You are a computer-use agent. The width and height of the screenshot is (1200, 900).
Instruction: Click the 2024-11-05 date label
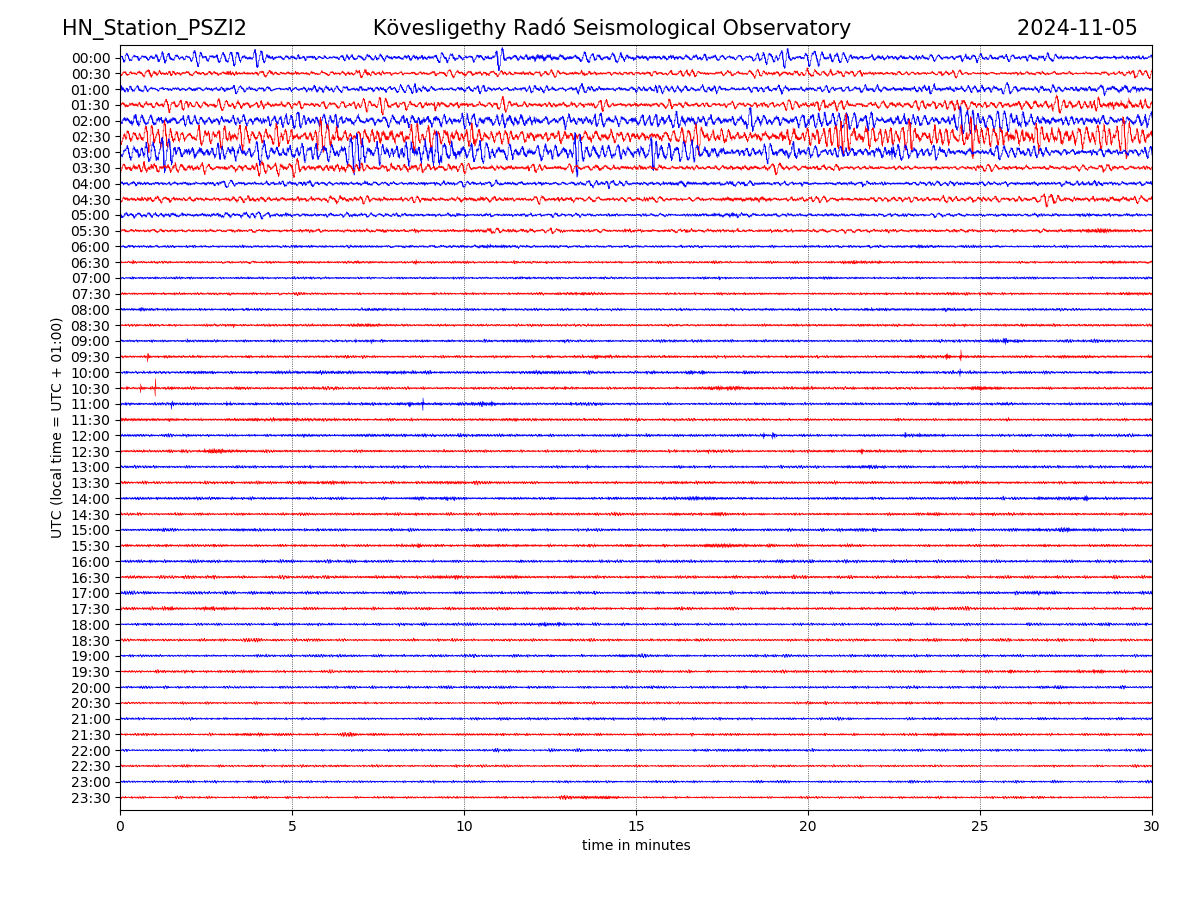tap(1077, 29)
